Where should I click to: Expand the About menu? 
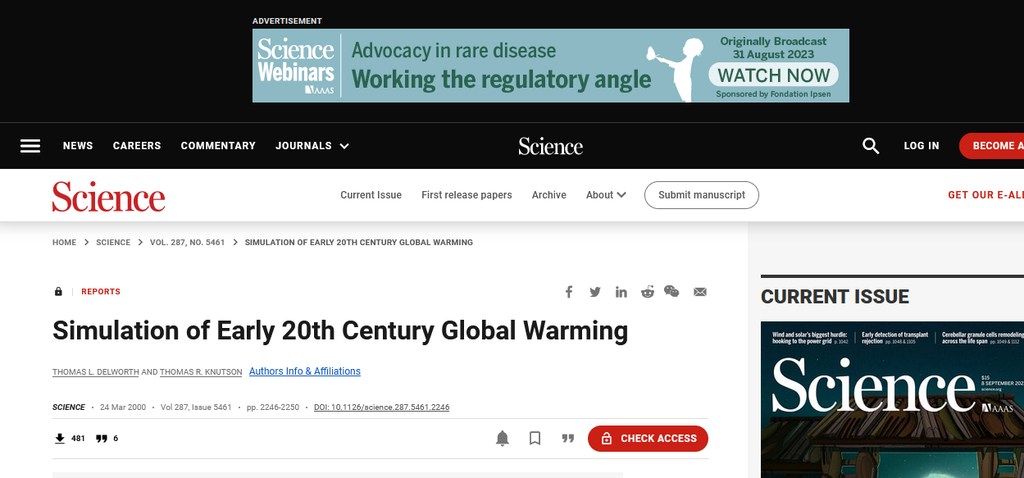click(606, 195)
